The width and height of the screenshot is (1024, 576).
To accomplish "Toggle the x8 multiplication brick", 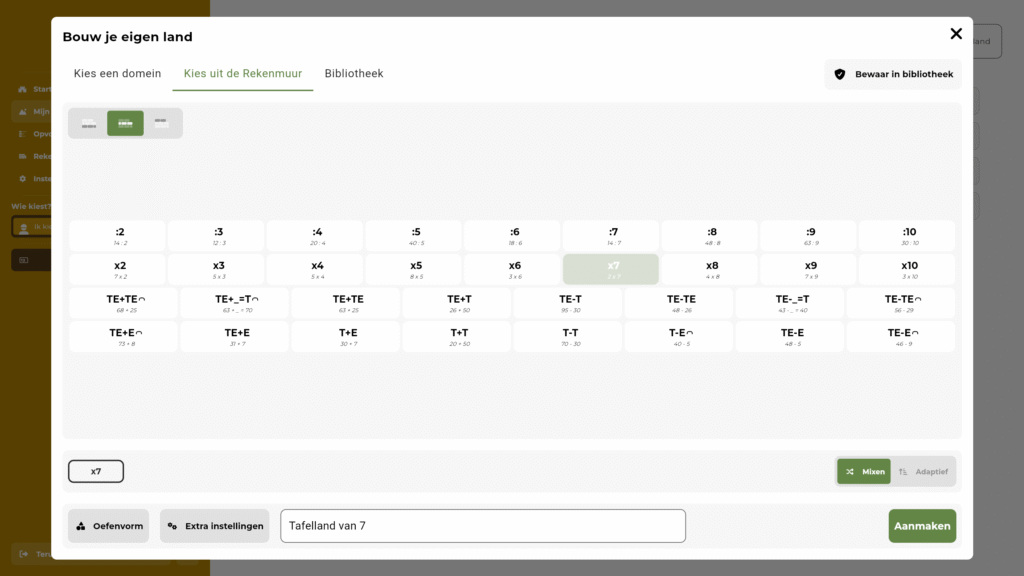I will (711, 270).
